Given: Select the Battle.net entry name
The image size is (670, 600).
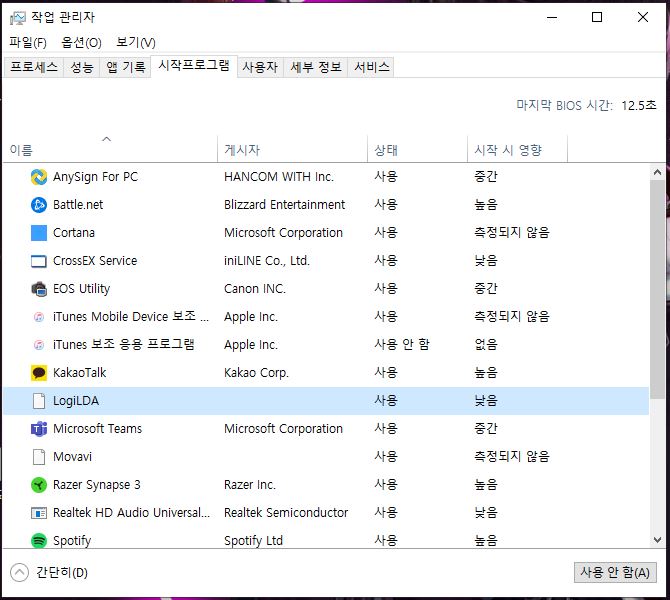Looking at the screenshot, I should click(78, 205).
